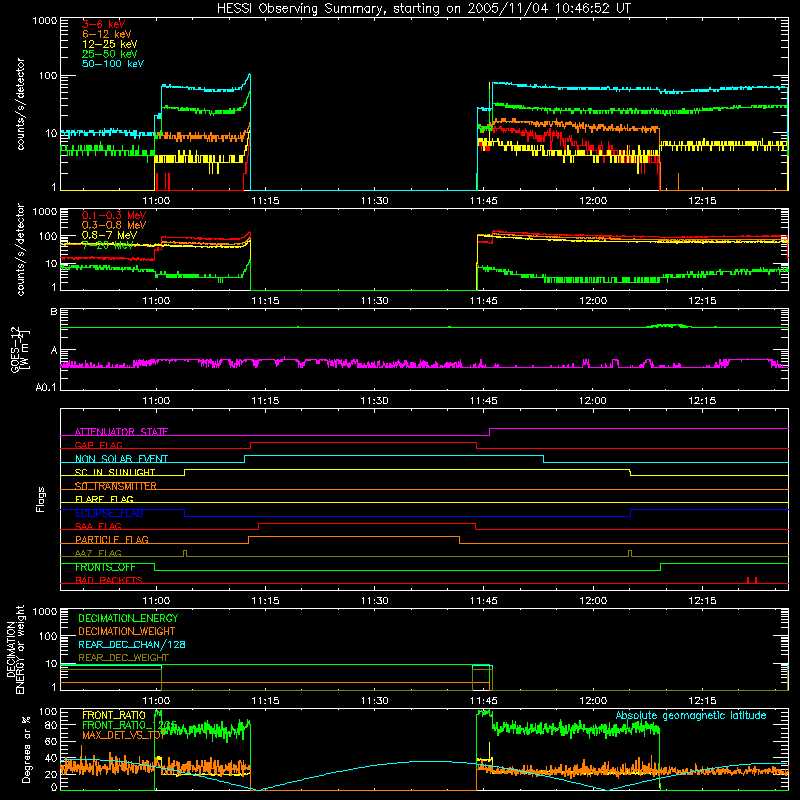Click the FLARE_FLAG label

(104, 499)
